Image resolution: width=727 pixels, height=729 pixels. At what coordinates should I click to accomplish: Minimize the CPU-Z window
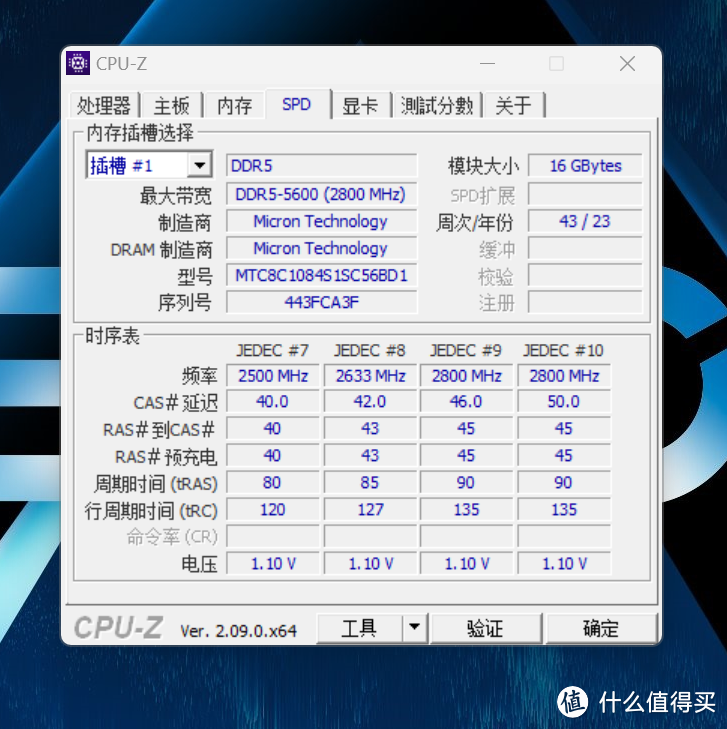click(488, 63)
